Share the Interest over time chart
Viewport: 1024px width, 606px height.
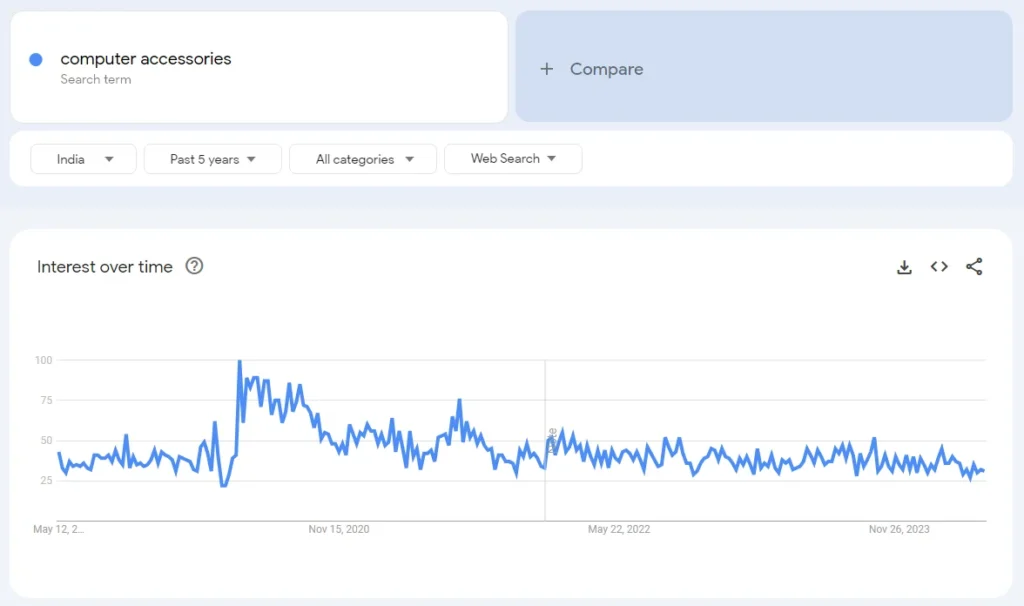pos(974,267)
